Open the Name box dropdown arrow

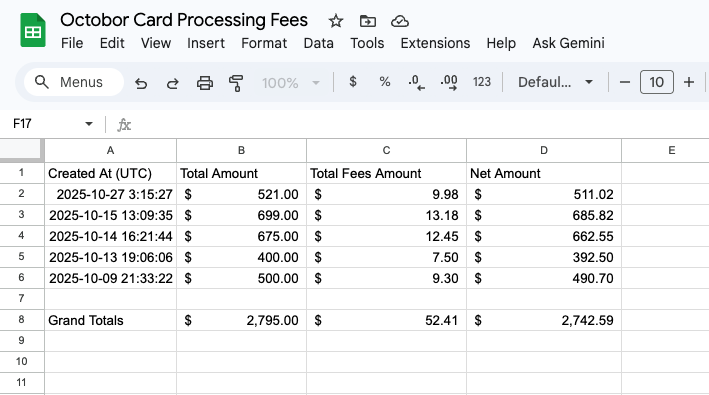click(89, 124)
